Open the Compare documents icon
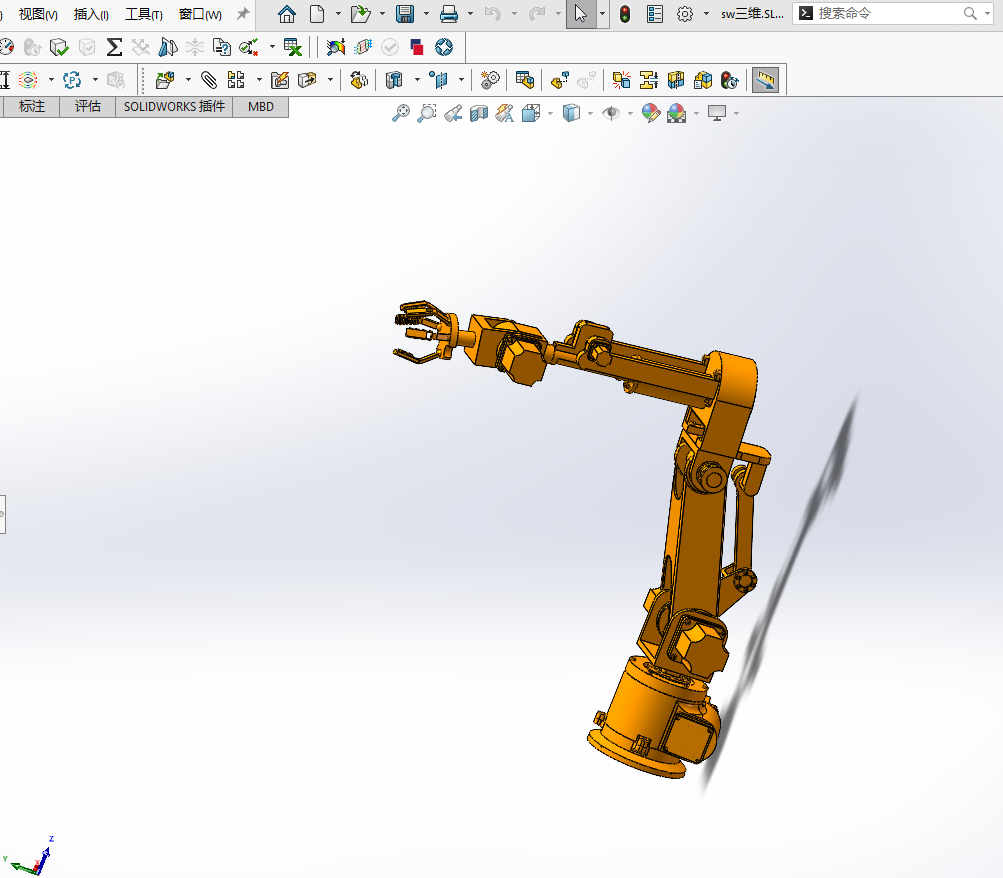 [221, 47]
